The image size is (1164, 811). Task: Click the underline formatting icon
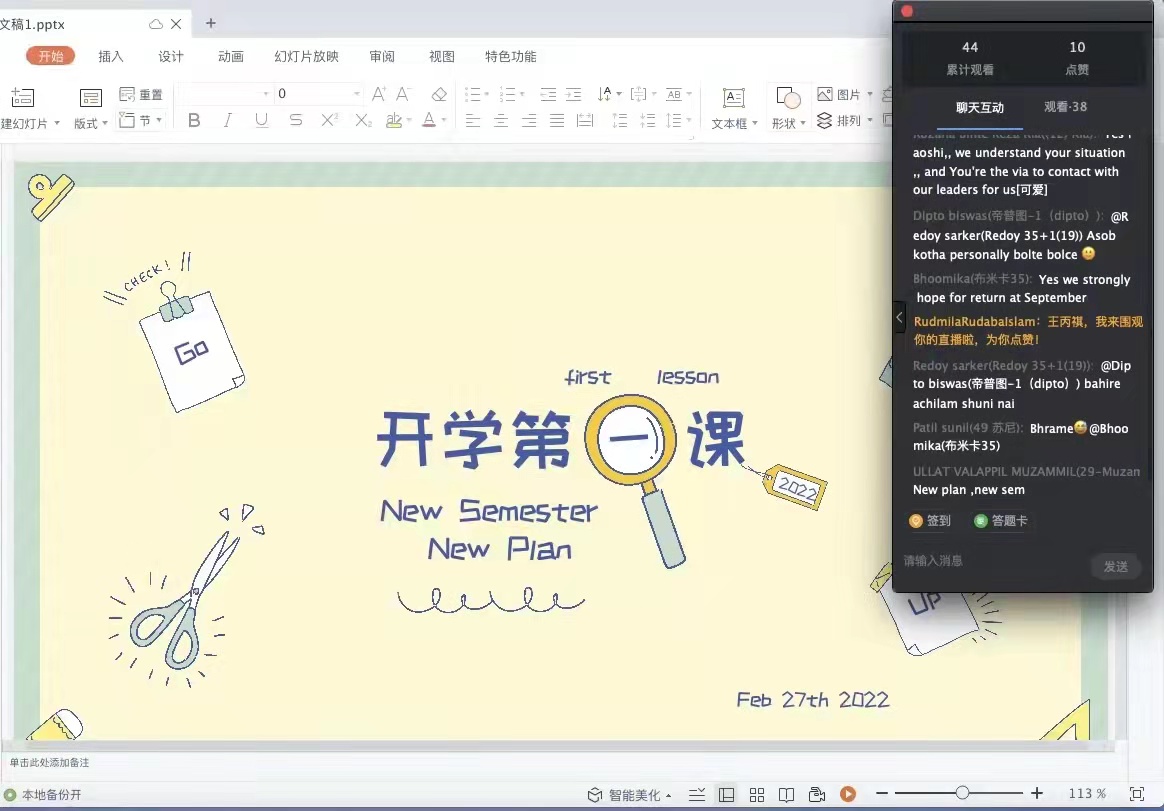[262, 121]
